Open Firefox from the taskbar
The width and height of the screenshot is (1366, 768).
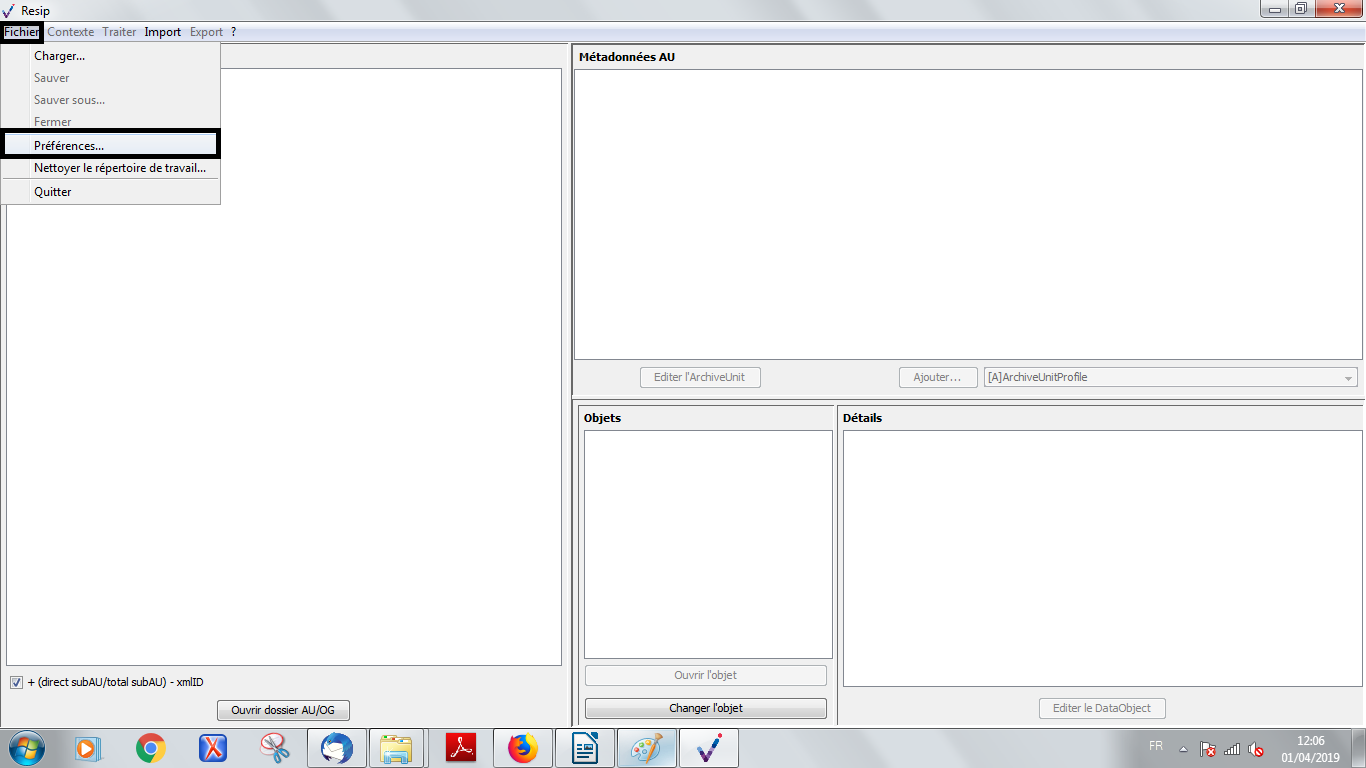pos(522,747)
